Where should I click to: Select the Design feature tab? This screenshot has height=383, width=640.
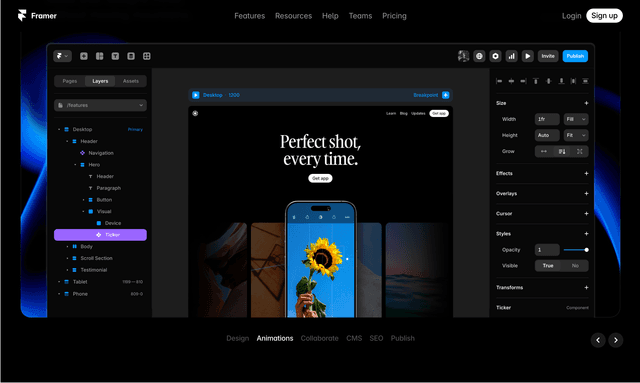[238, 338]
